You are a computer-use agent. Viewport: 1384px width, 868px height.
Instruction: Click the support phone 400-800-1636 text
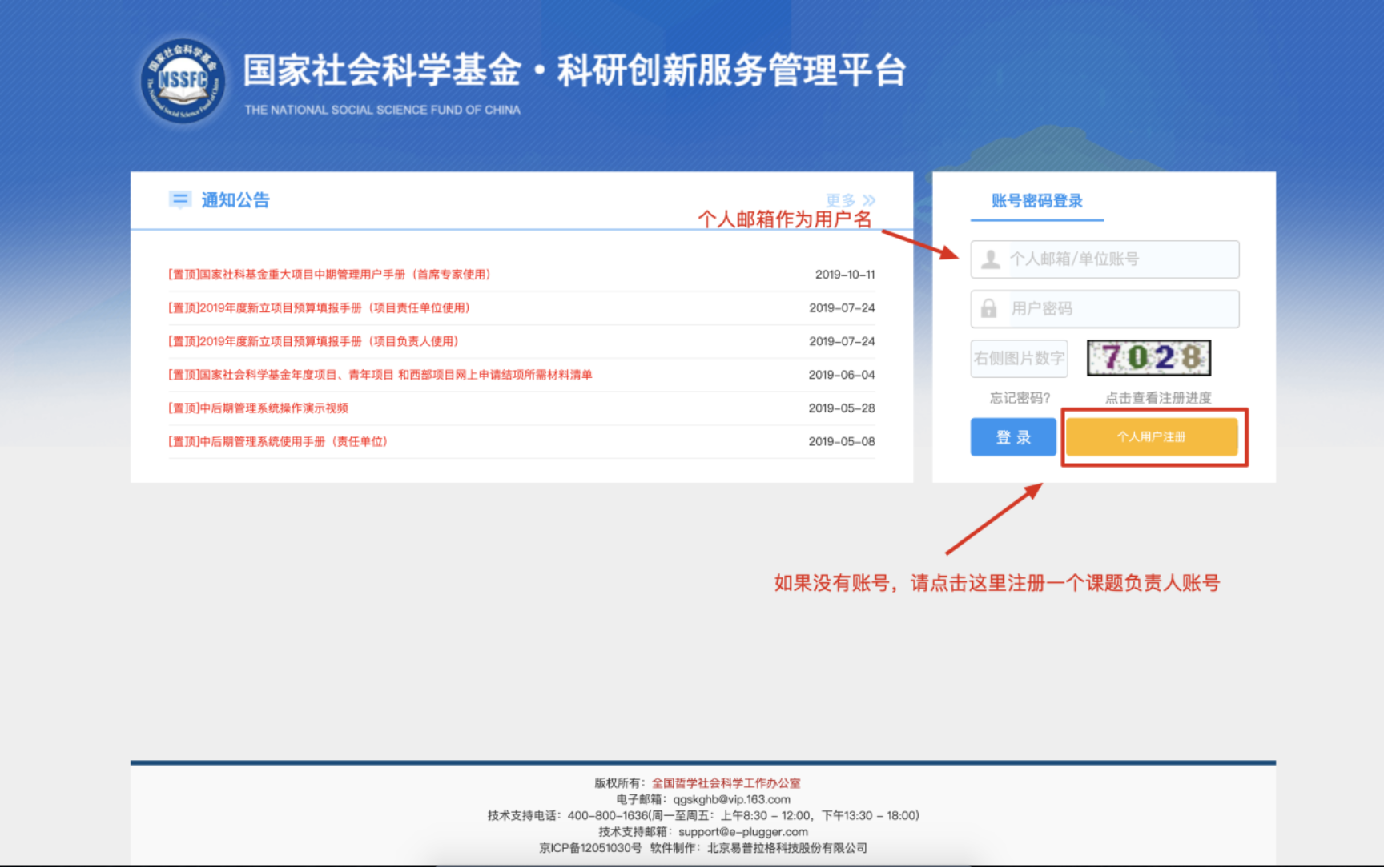pos(607,816)
